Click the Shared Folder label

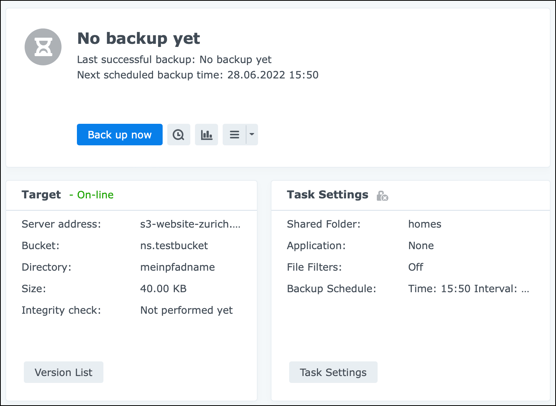(323, 224)
